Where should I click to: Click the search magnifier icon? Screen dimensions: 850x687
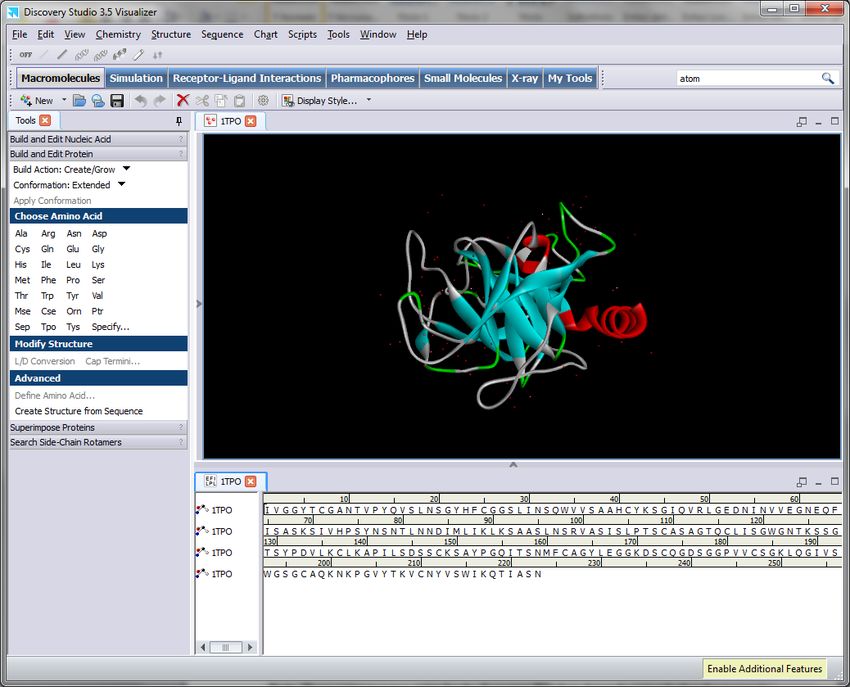tap(827, 79)
